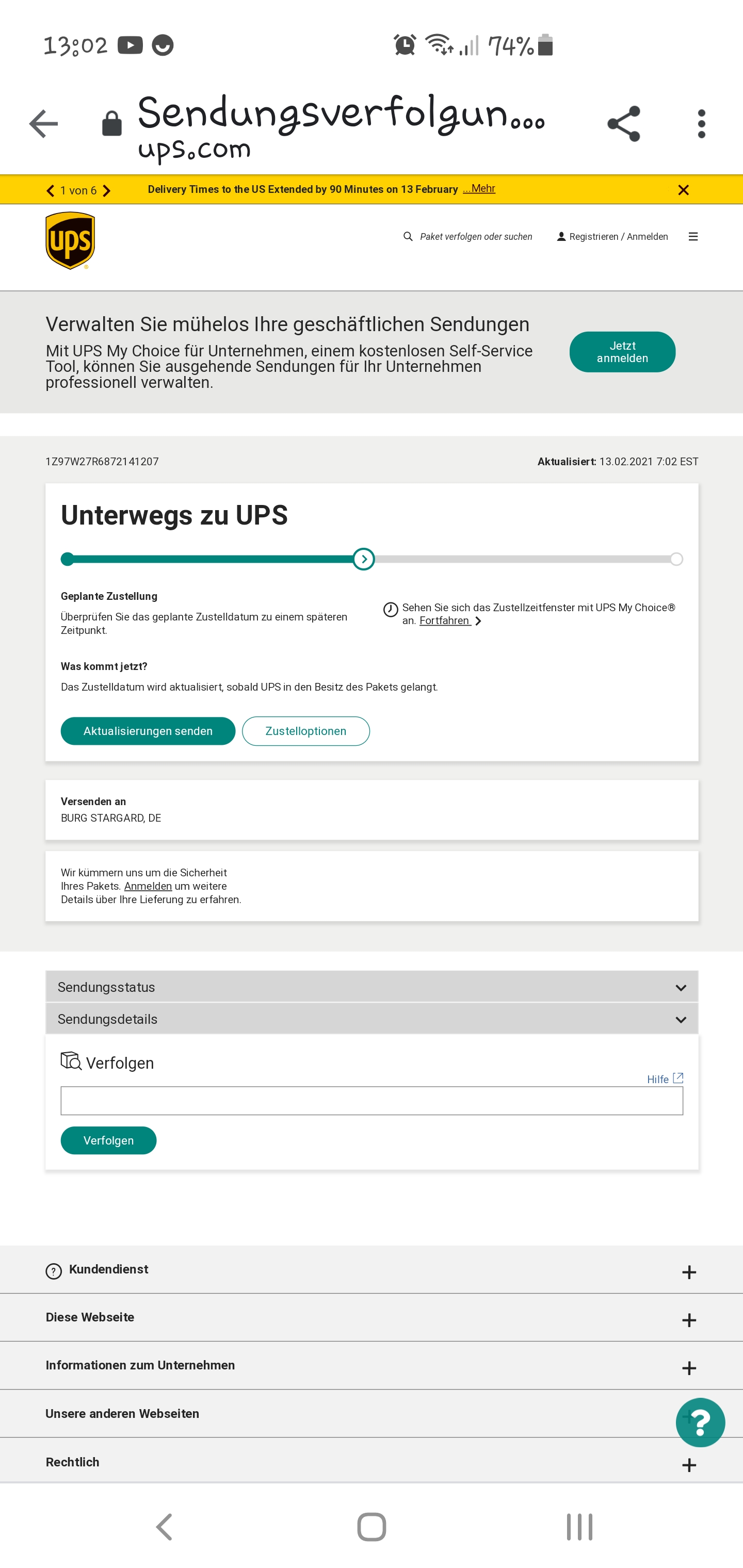Open the share icon in browser bar
Image resolution: width=743 pixels, height=1568 pixels.
pyautogui.click(x=624, y=124)
